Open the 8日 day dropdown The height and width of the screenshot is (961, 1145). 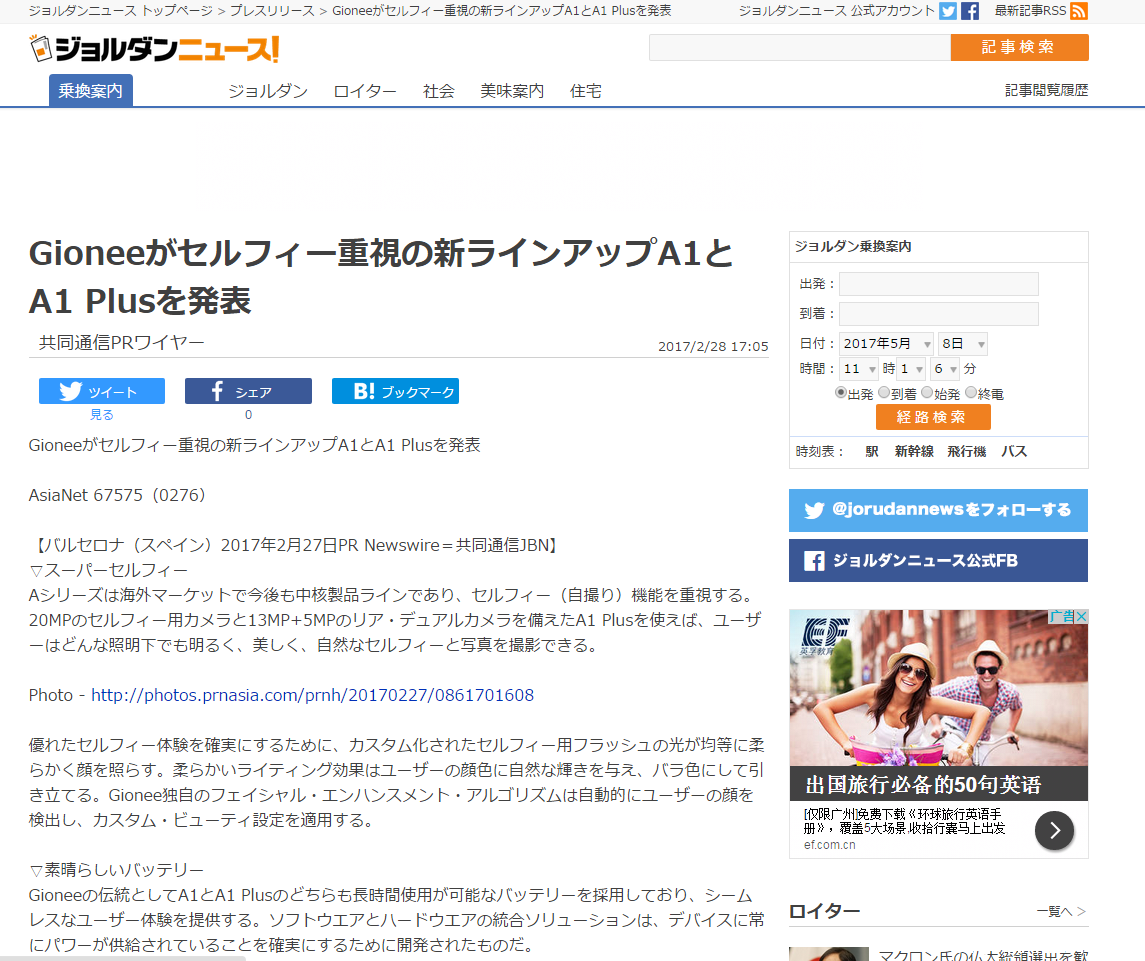tap(962, 343)
